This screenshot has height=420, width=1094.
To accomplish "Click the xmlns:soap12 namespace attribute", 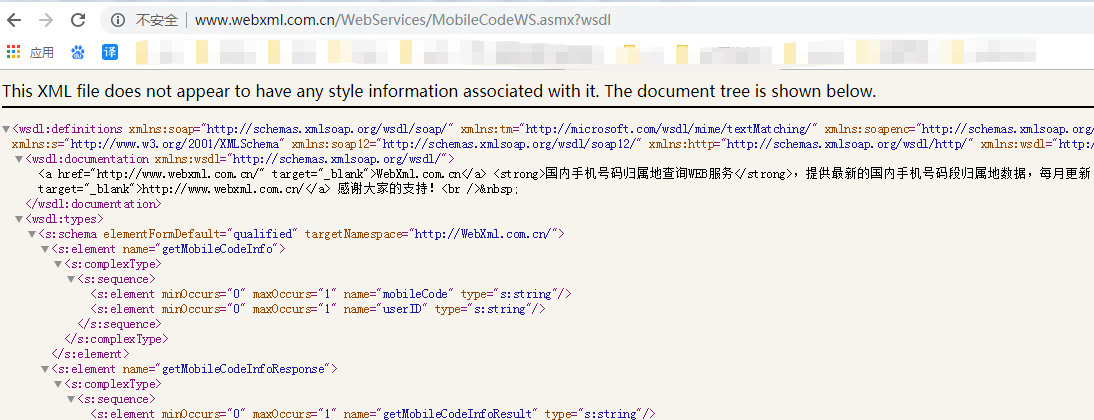I will tap(467, 144).
